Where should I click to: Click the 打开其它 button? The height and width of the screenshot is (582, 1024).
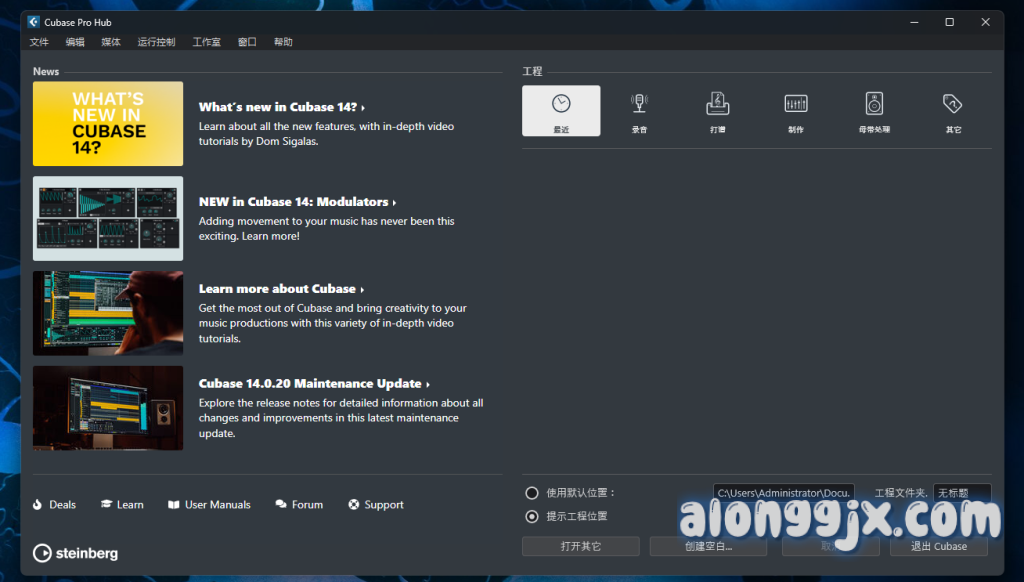580,546
